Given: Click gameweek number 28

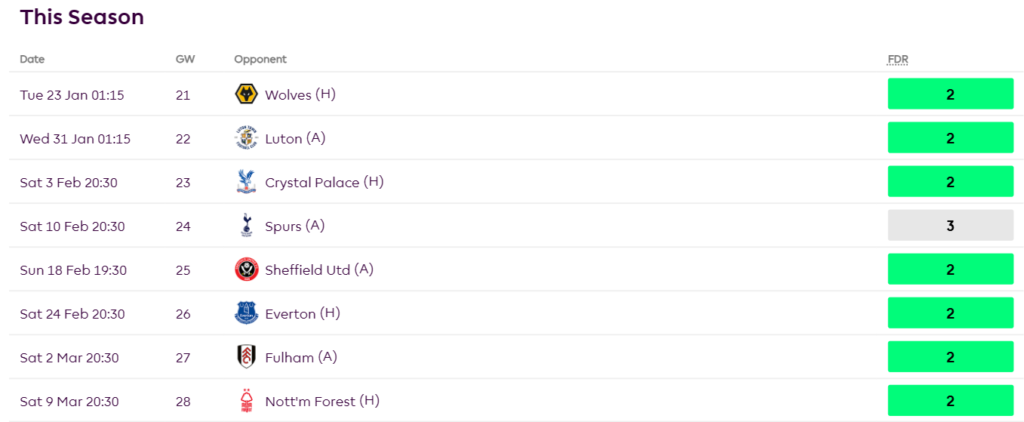Looking at the screenshot, I should [183, 401].
